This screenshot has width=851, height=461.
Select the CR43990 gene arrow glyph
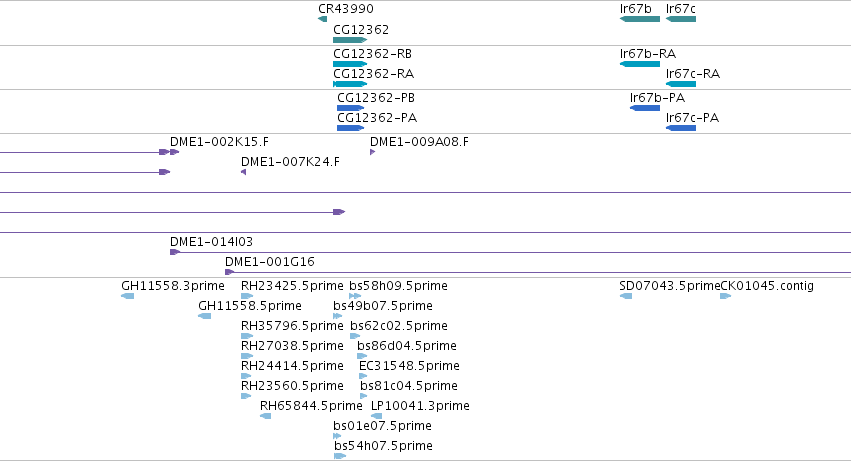click(x=322, y=19)
